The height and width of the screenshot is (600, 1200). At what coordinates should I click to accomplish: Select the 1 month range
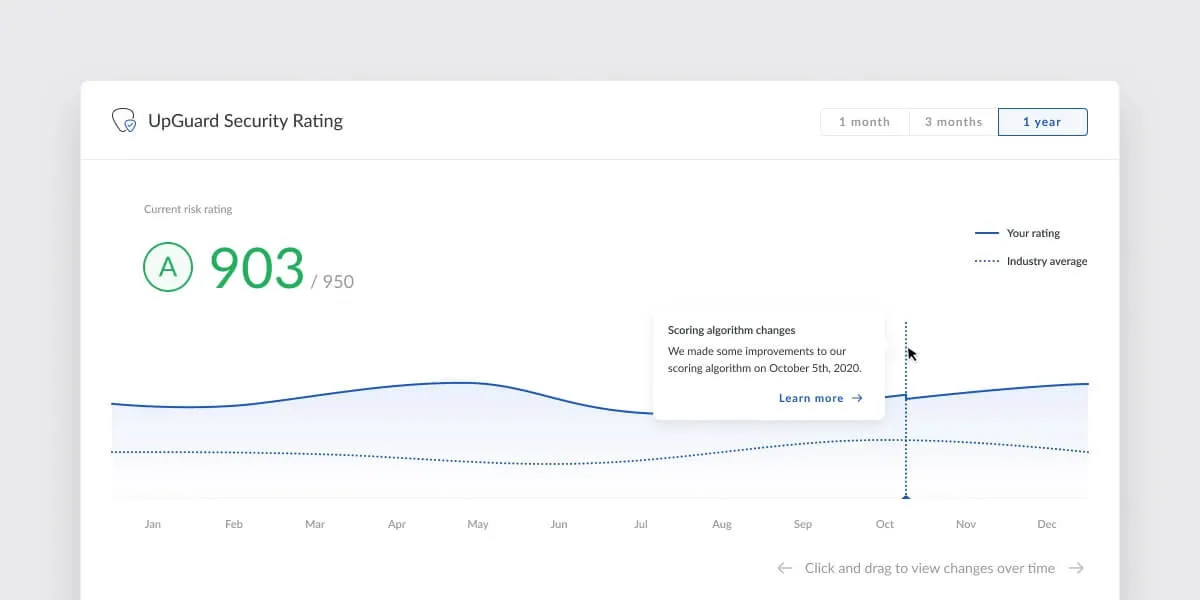(864, 122)
